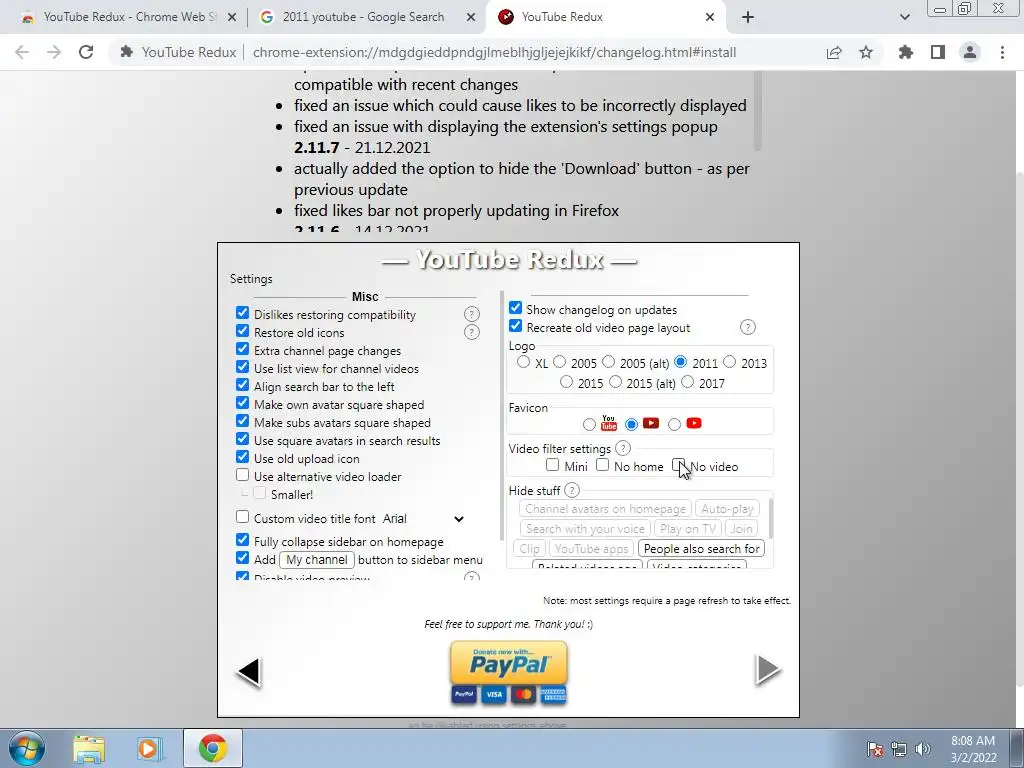Toggle Make own avatar square shaped

click(242, 403)
